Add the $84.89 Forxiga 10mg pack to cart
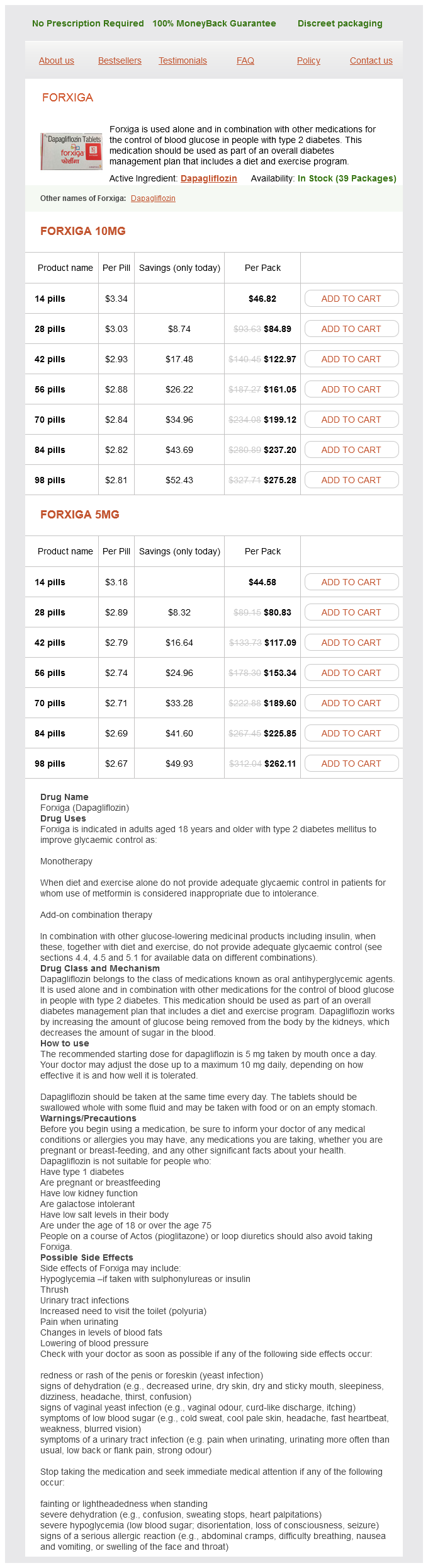 (351, 329)
